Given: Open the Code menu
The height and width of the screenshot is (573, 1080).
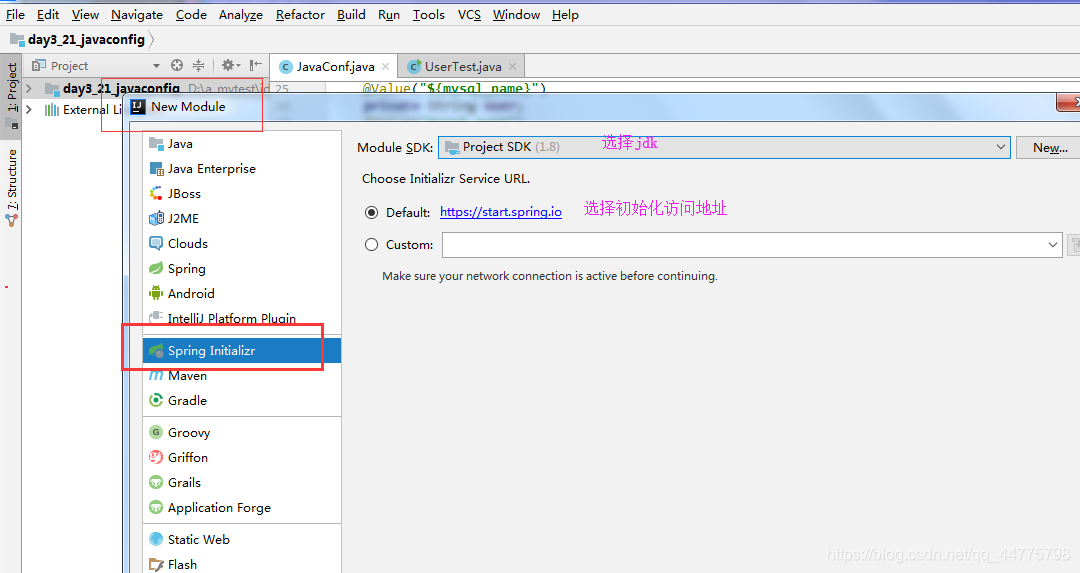Looking at the screenshot, I should (x=191, y=14).
